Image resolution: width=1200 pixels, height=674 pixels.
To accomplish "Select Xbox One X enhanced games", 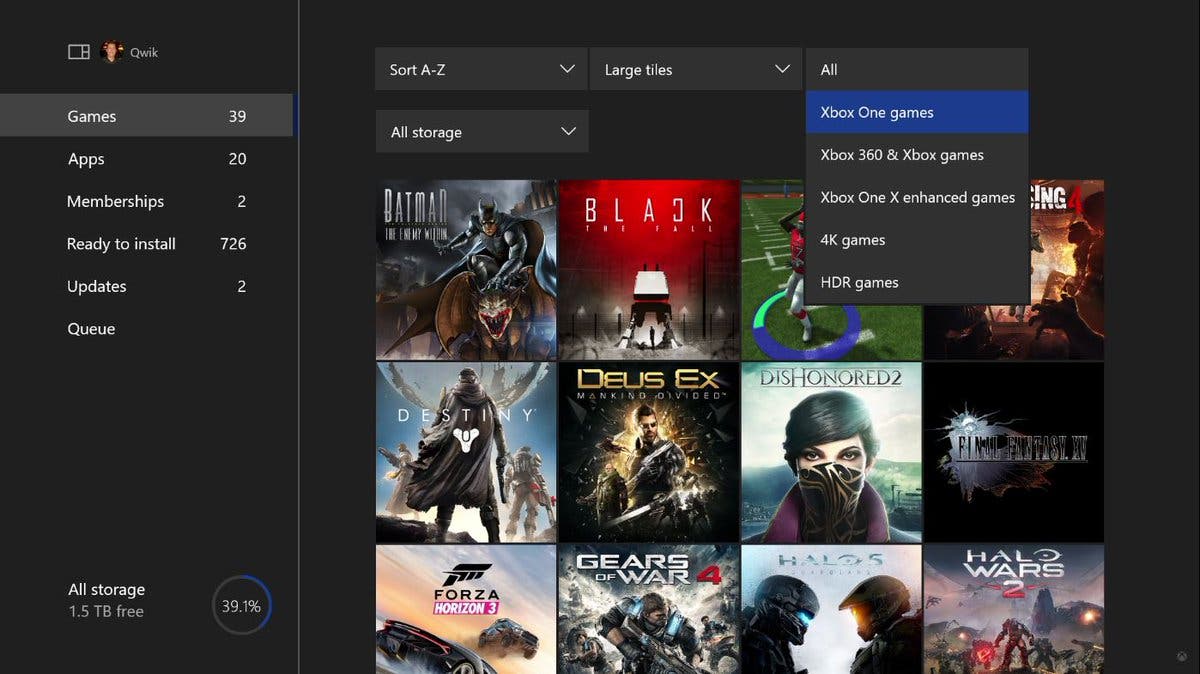I will pos(917,197).
